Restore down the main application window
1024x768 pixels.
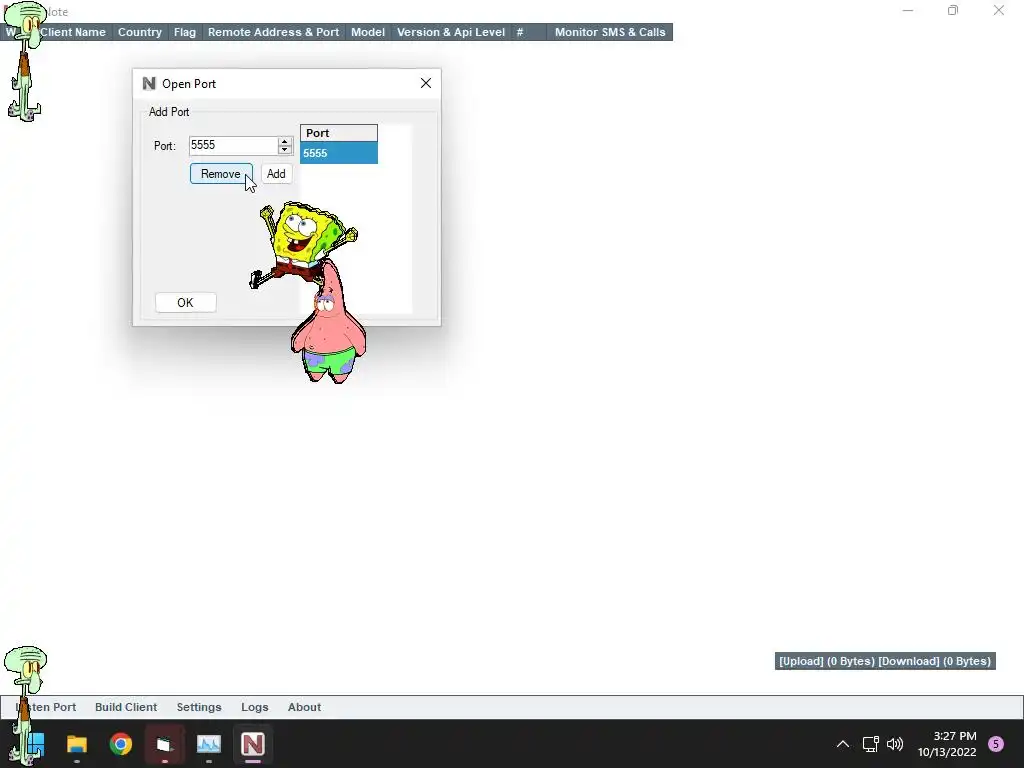click(953, 10)
